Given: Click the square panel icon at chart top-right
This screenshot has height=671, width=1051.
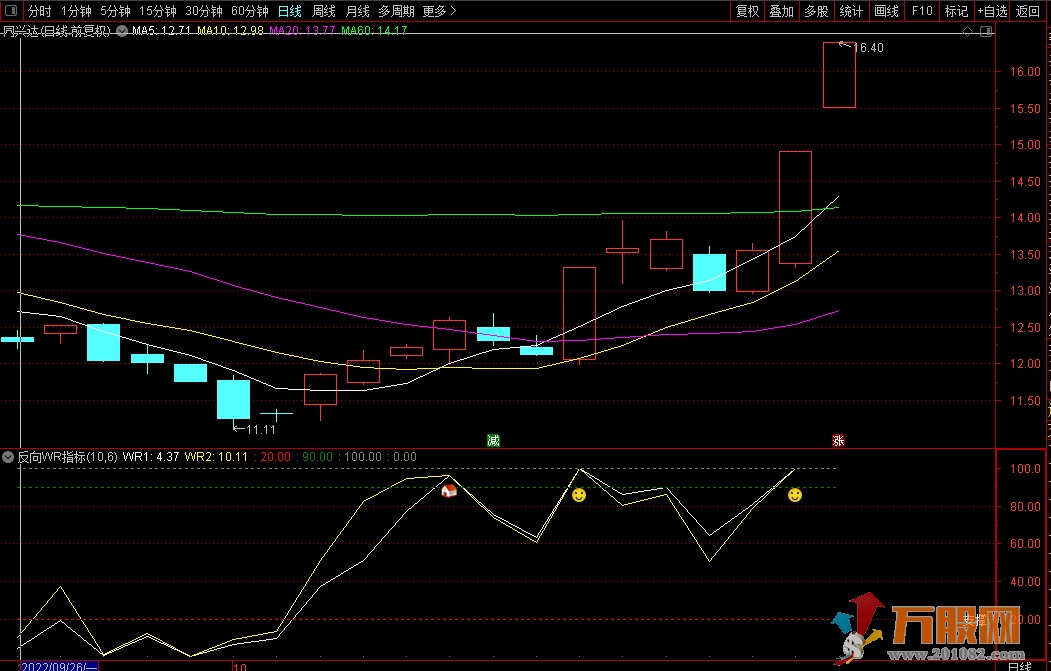Looking at the screenshot, I should click(986, 32).
